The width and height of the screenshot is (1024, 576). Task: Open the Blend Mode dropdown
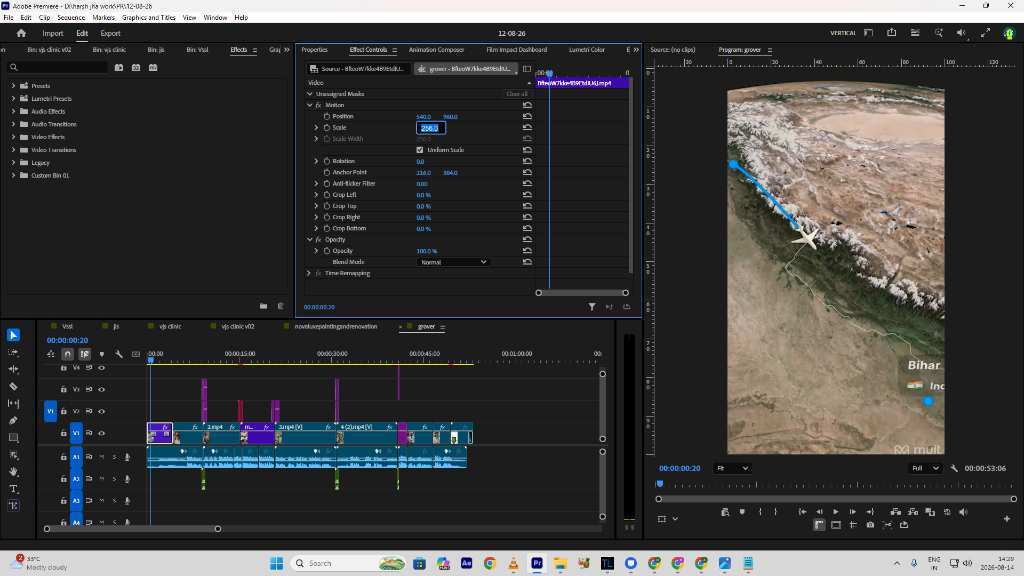[452, 262]
